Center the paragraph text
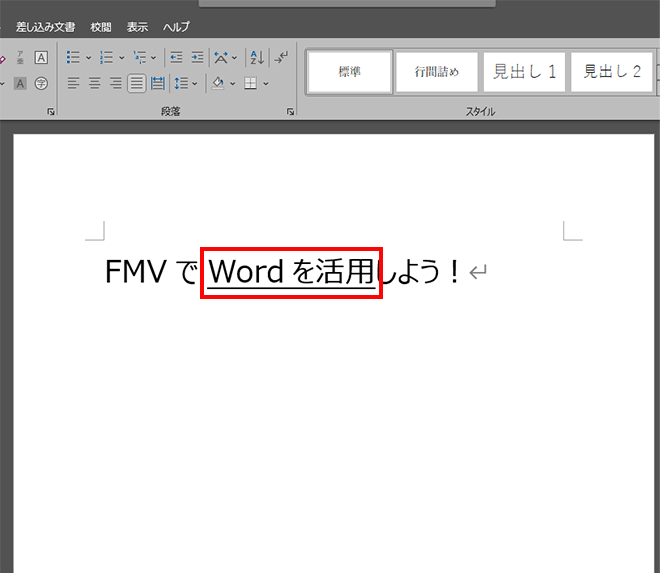Viewport: 660px width, 573px height. coord(94,83)
